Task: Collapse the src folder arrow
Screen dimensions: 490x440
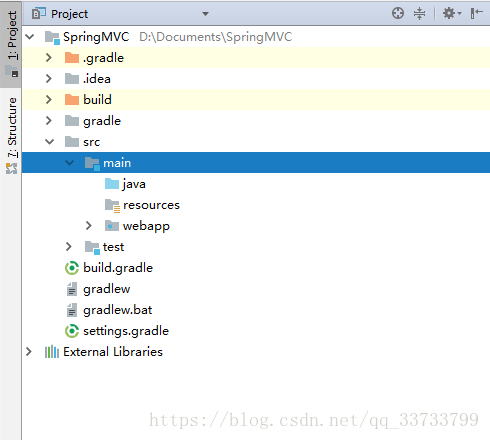Action: click(49, 142)
